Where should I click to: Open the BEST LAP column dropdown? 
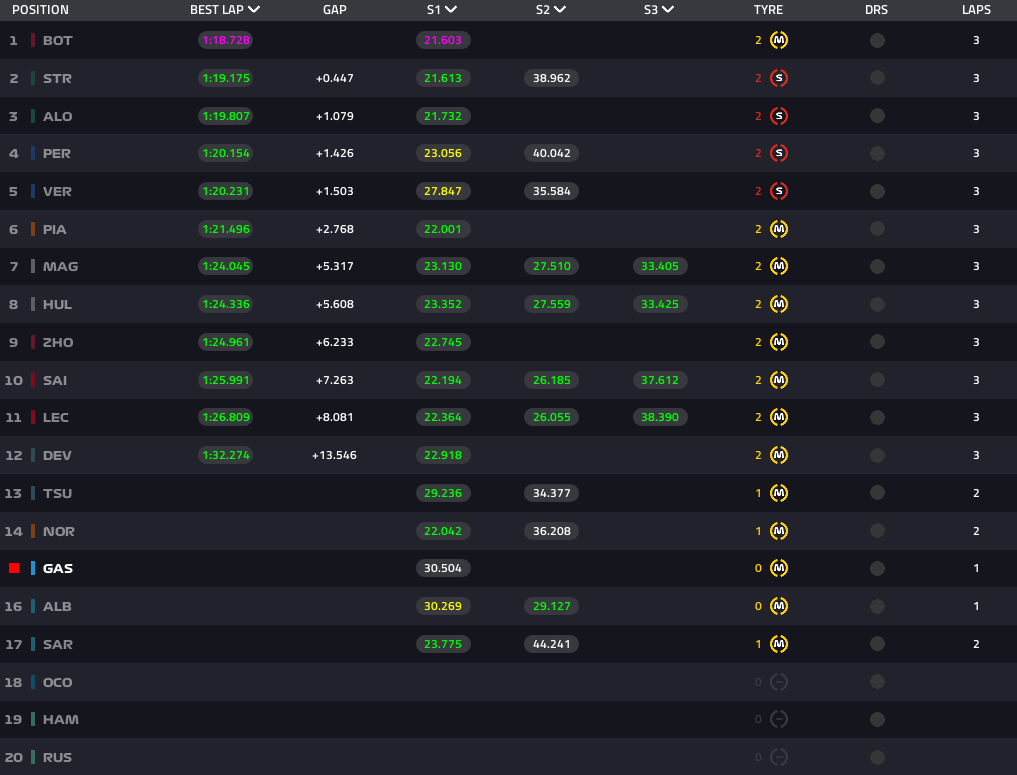(254, 10)
